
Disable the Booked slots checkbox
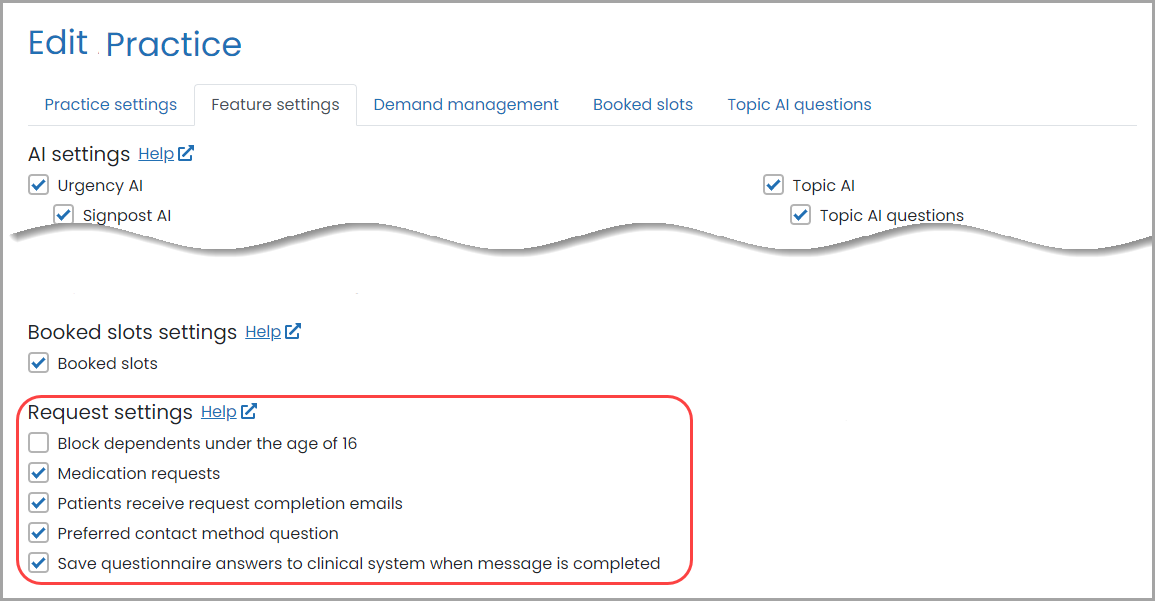[38, 363]
